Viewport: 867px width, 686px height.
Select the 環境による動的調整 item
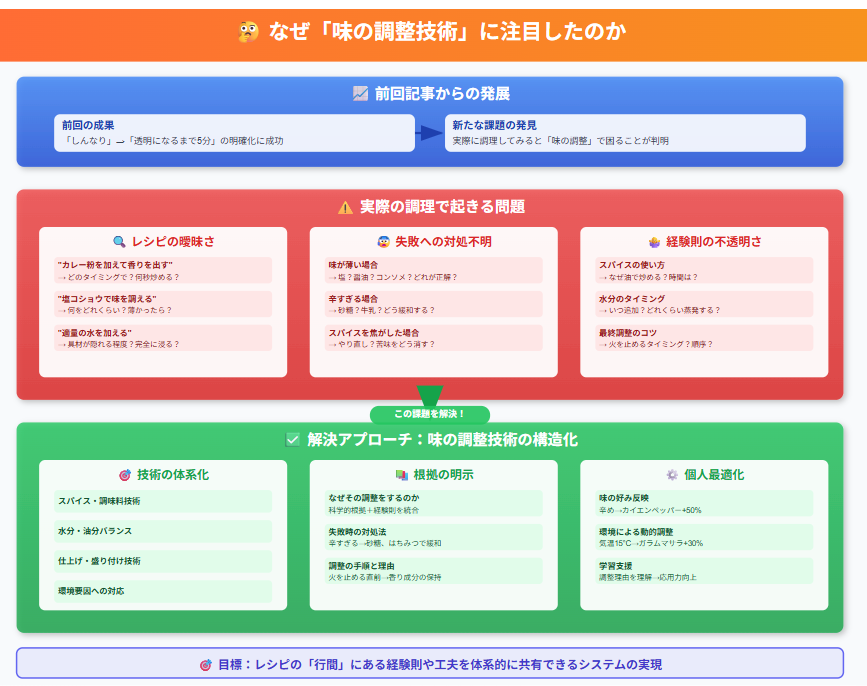tap(704, 537)
